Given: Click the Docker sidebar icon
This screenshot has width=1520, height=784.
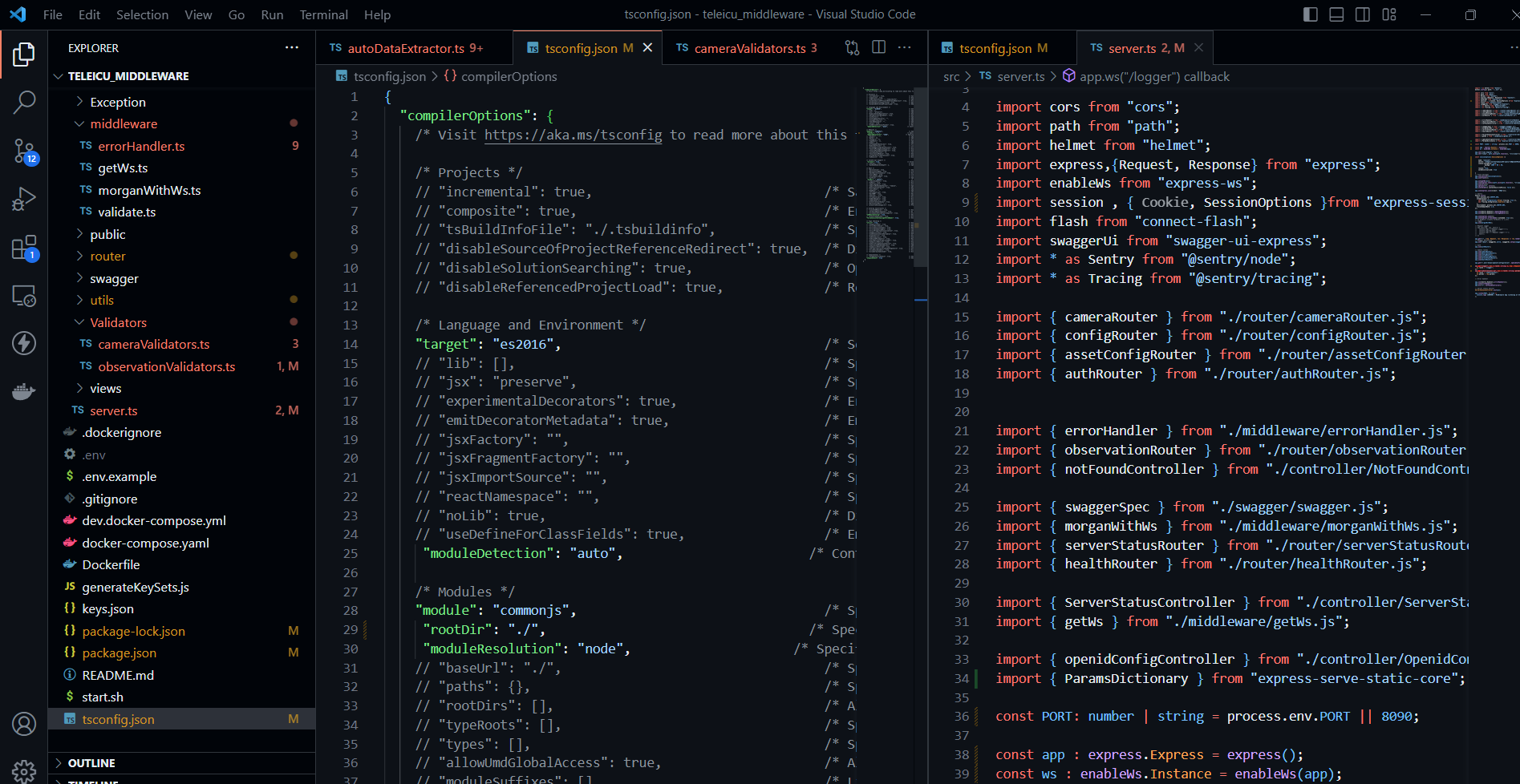Looking at the screenshot, I should coord(24,391).
